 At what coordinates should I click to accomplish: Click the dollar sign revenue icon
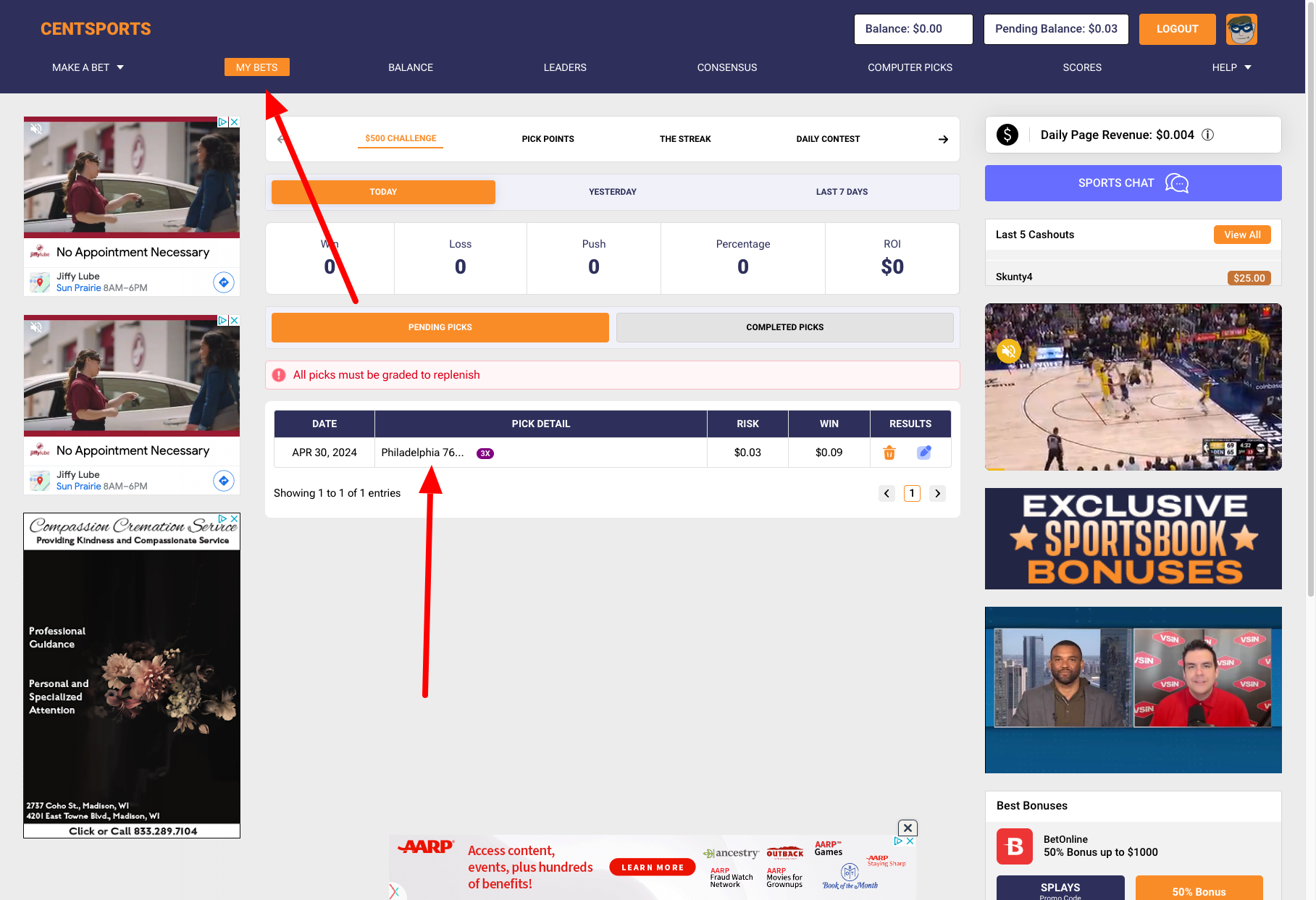(x=1007, y=135)
